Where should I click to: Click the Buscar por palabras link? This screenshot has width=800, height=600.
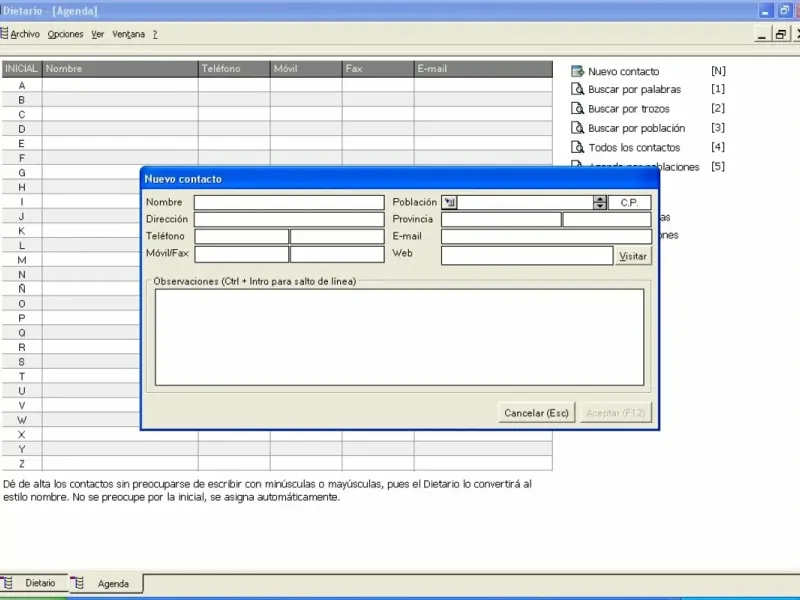634,89
